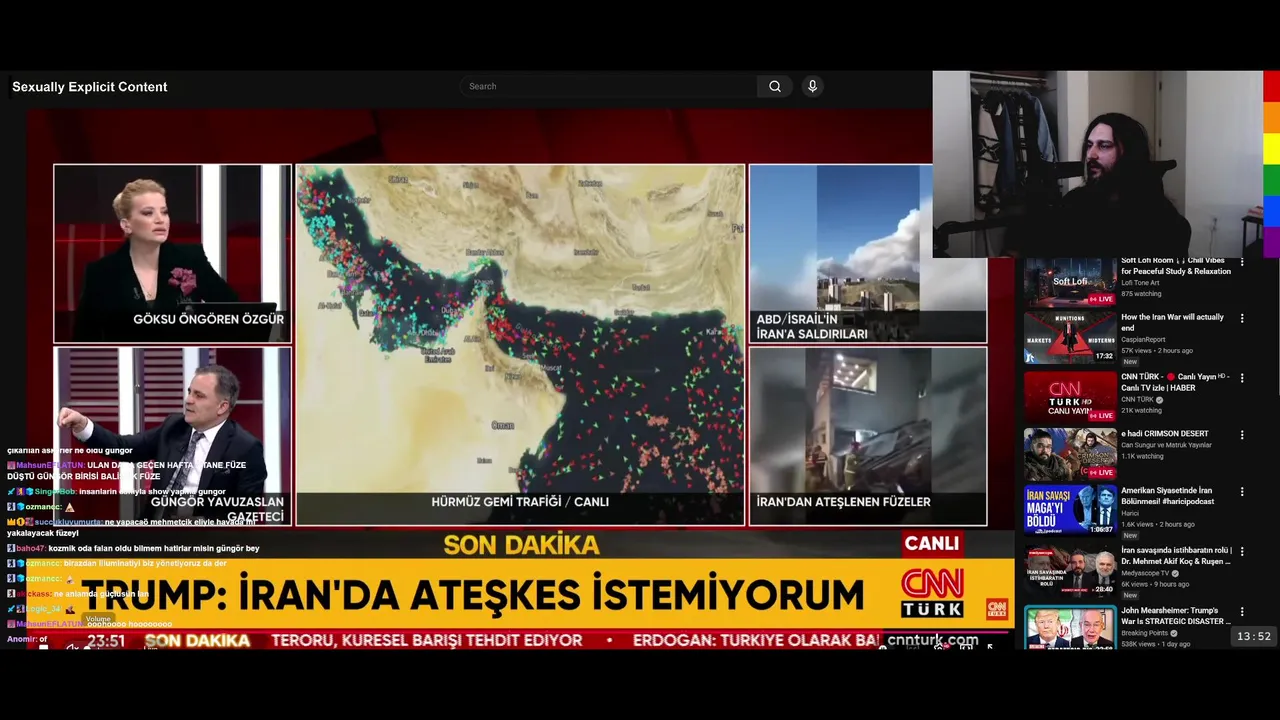Open options menu for CNN TÜRK Canlı Yayın
This screenshot has height=720, width=1280.
[x=1242, y=378]
